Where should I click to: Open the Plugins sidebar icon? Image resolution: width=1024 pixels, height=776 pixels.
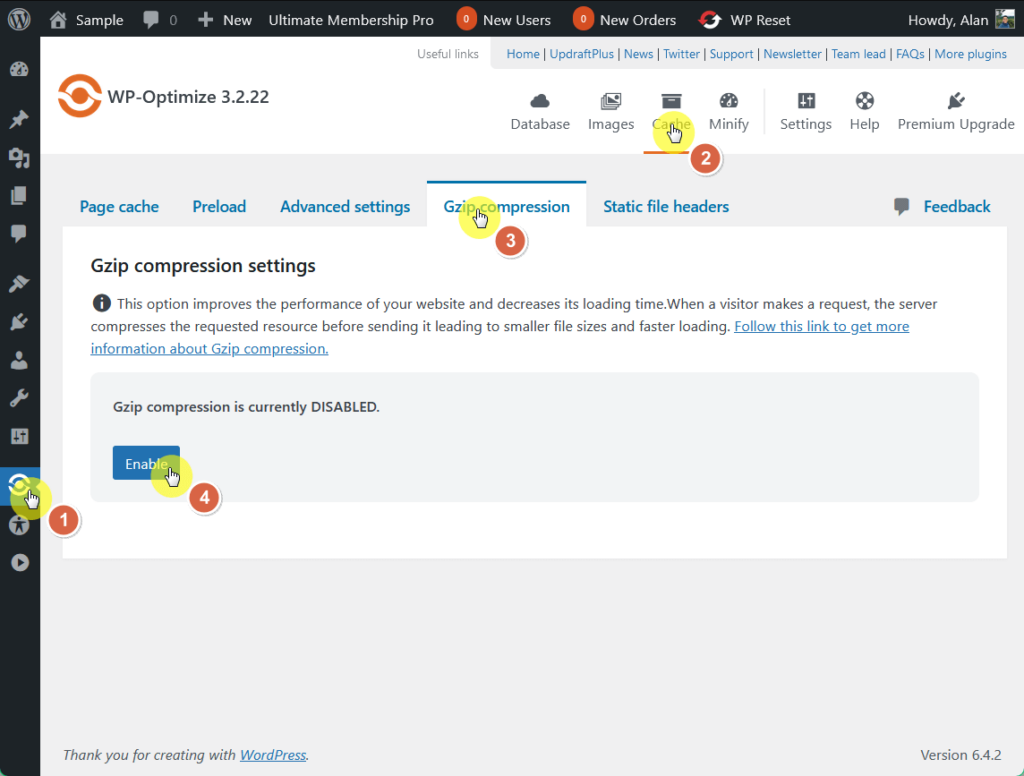coord(20,322)
